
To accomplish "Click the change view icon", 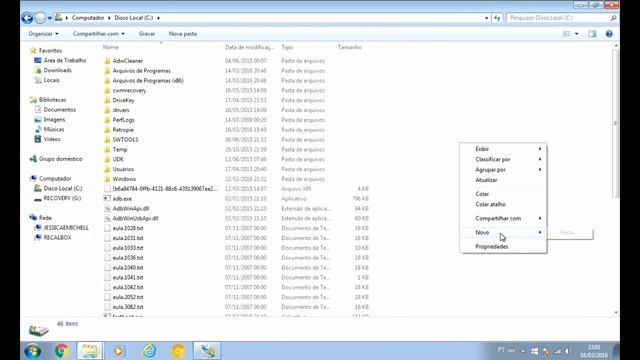I will 567,34.
